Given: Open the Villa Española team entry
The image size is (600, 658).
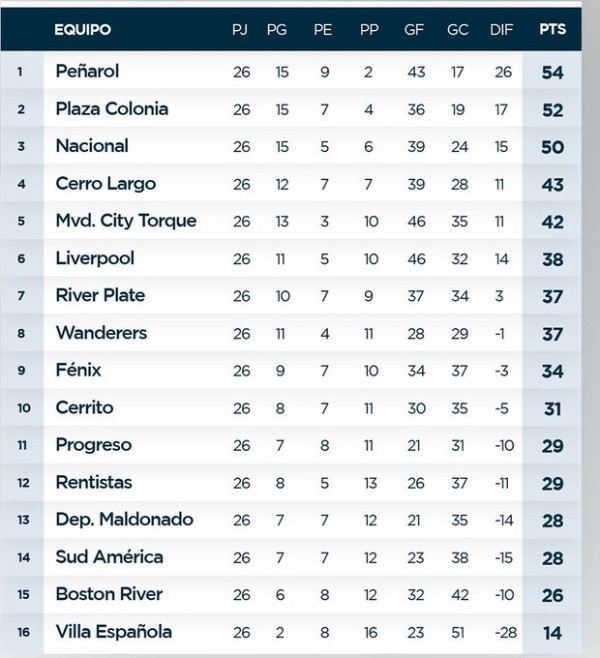Looking at the screenshot, I should point(113,631).
